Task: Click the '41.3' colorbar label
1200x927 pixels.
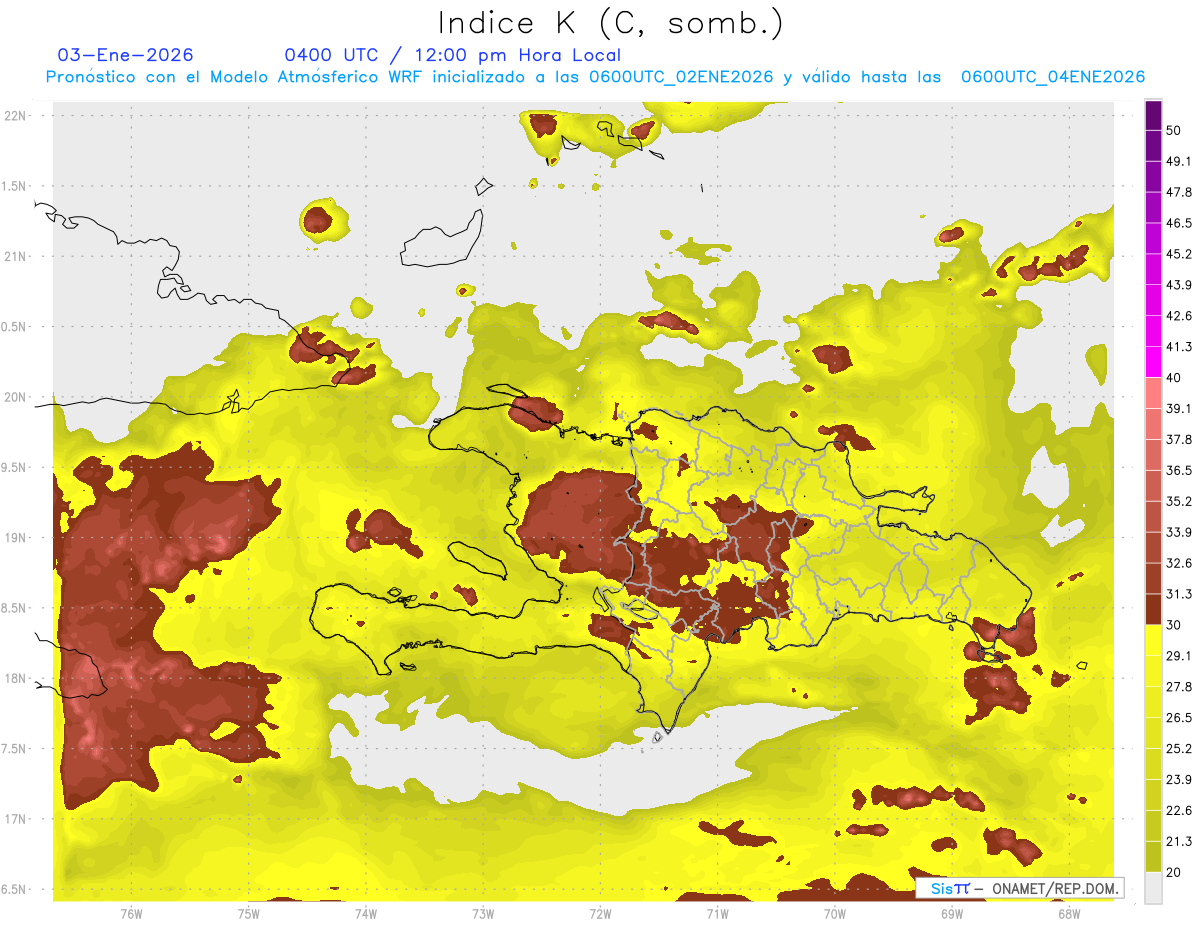Action: coord(1179,347)
